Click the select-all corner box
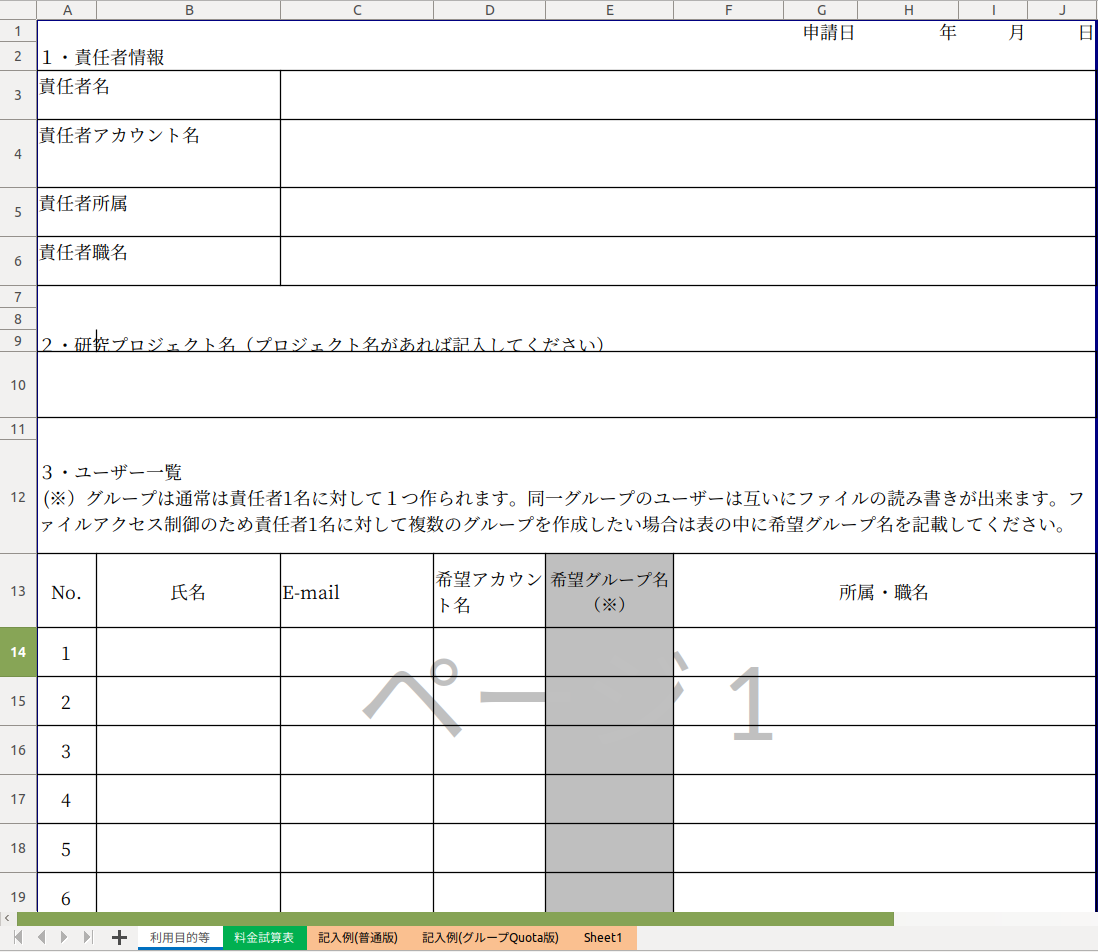This screenshot has width=1098, height=952. [x=18, y=10]
